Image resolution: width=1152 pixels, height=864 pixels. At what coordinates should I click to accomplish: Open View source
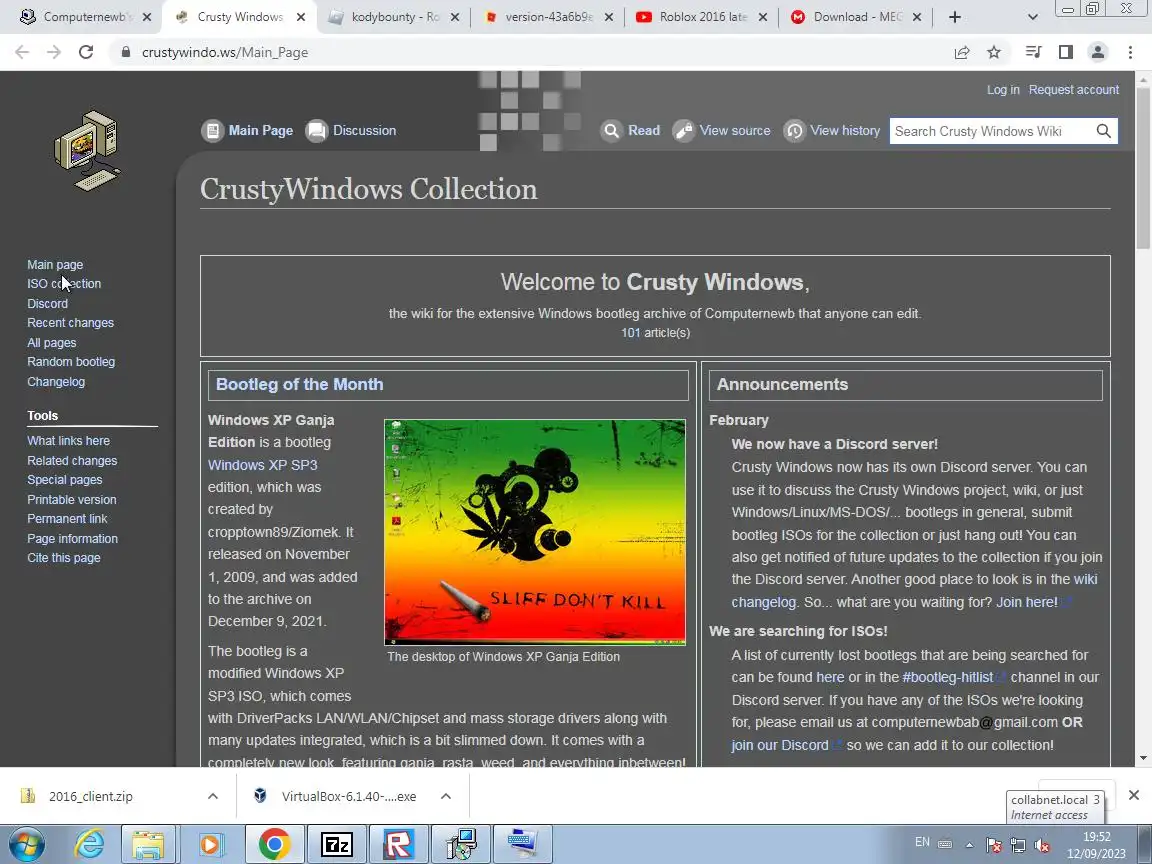coord(721,131)
